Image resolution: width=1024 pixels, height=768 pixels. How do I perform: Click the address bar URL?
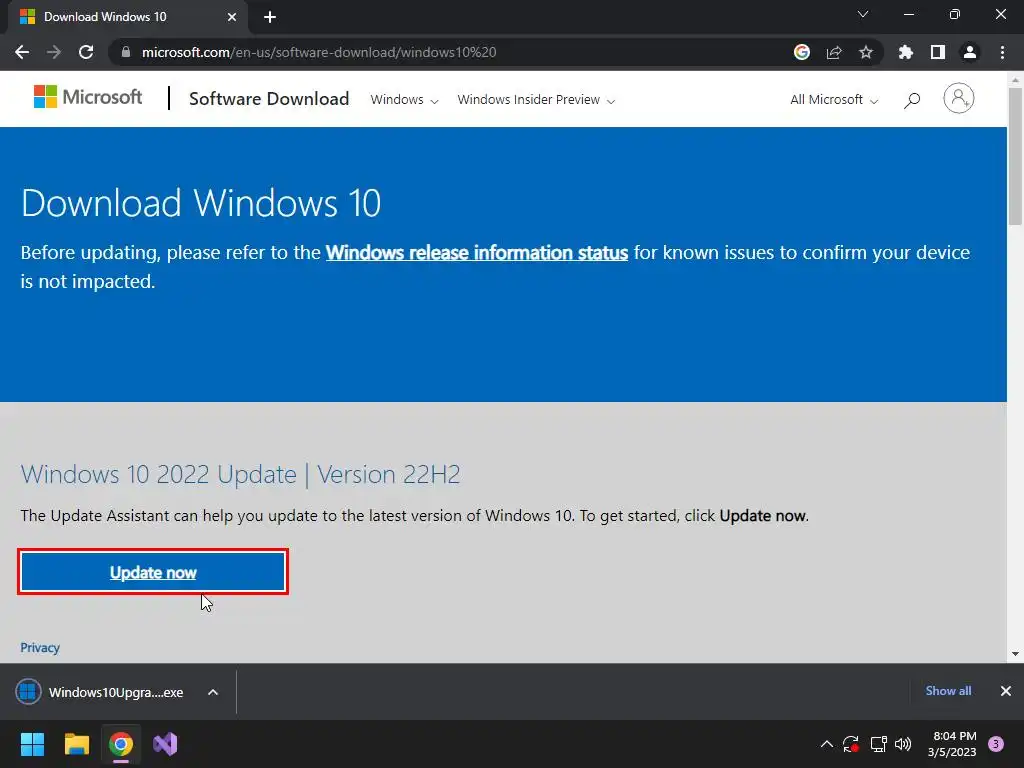(319, 52)
